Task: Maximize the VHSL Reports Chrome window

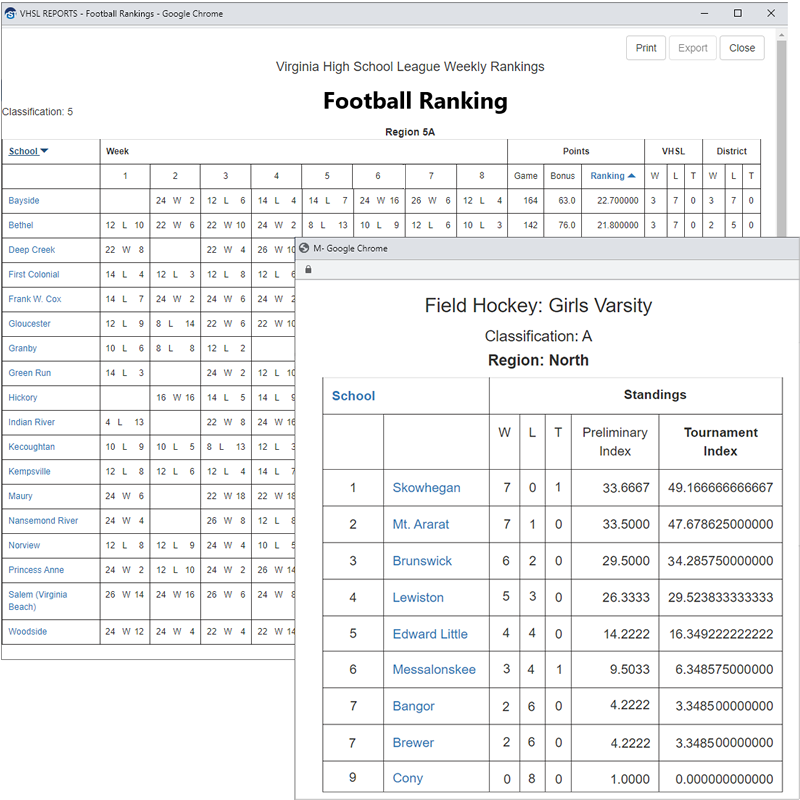Action: coord(738,13)
